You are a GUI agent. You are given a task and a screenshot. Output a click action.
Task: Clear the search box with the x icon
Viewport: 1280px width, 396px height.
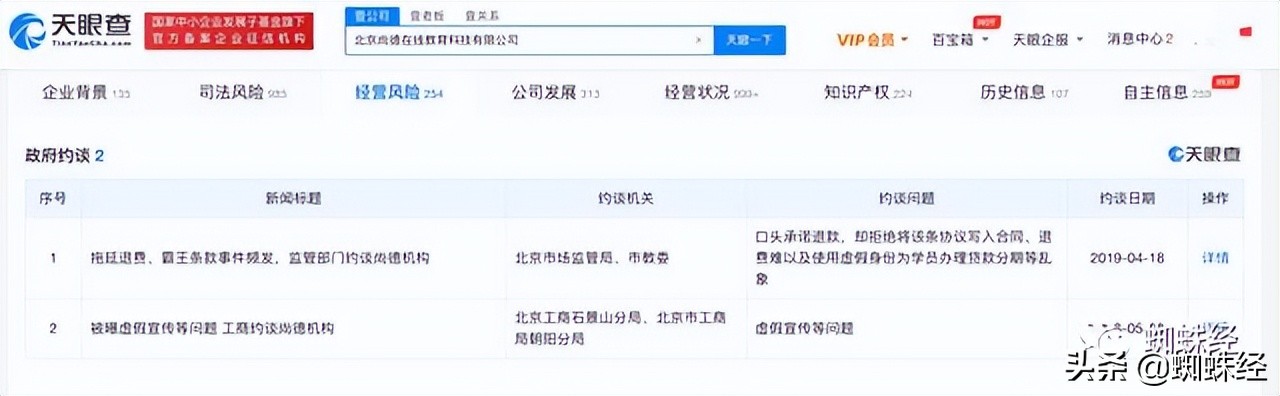(x=698, y=40)
